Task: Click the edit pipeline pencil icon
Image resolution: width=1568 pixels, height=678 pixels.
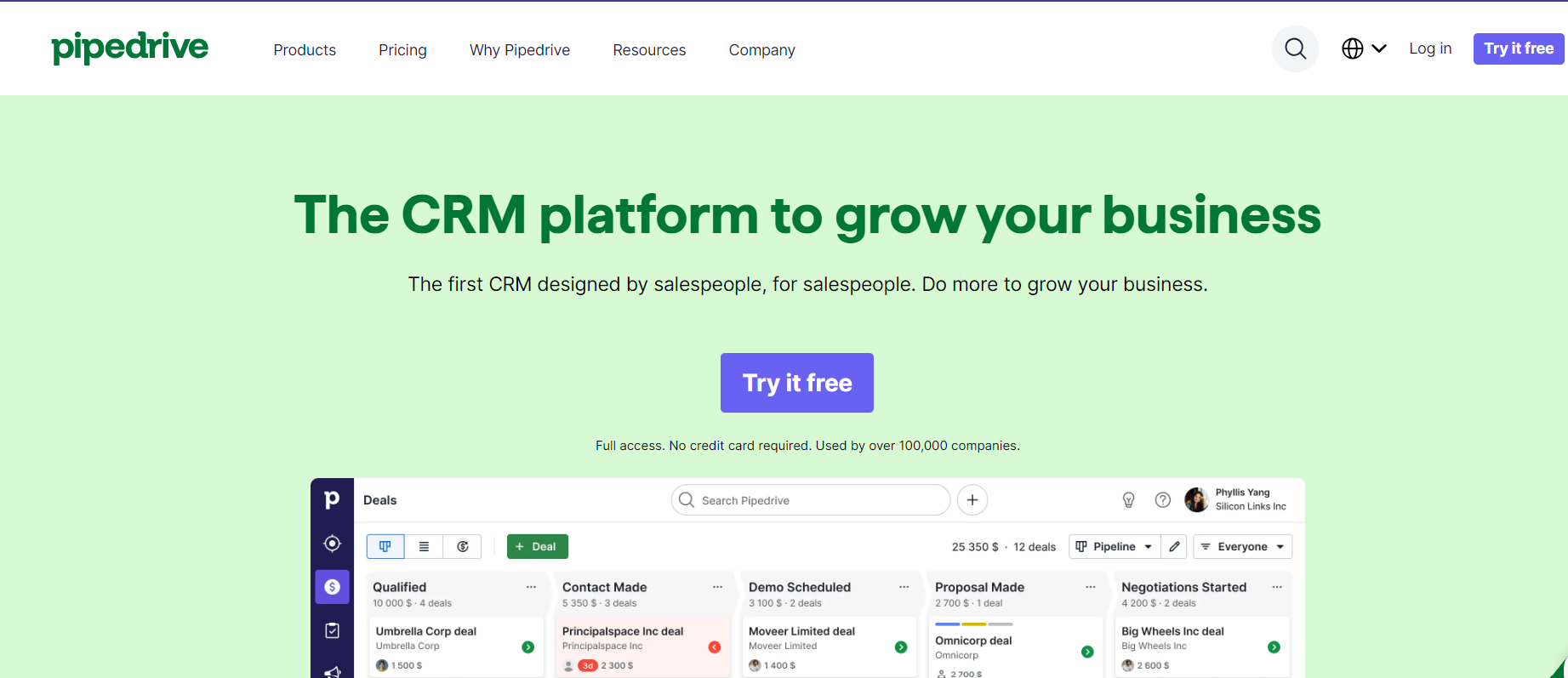Action: click(x=1174, y=546)
